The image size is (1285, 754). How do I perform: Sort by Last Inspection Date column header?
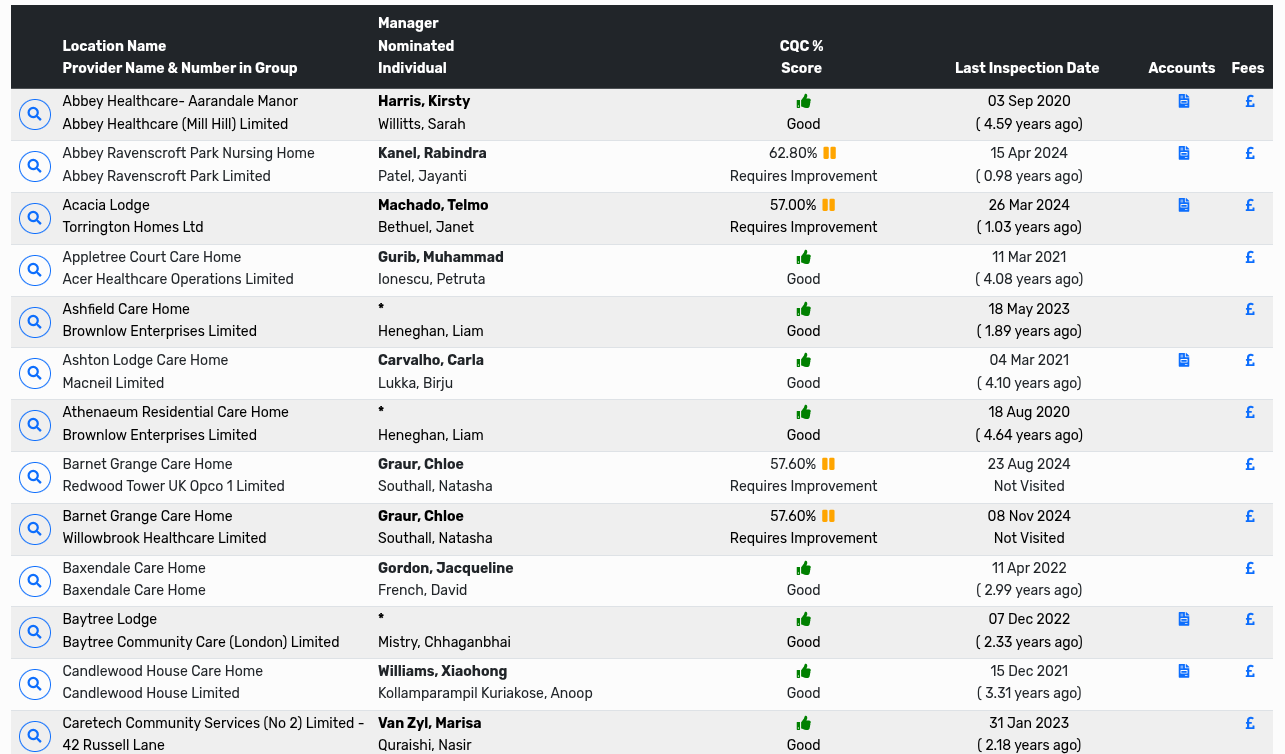click(1026, 68)
